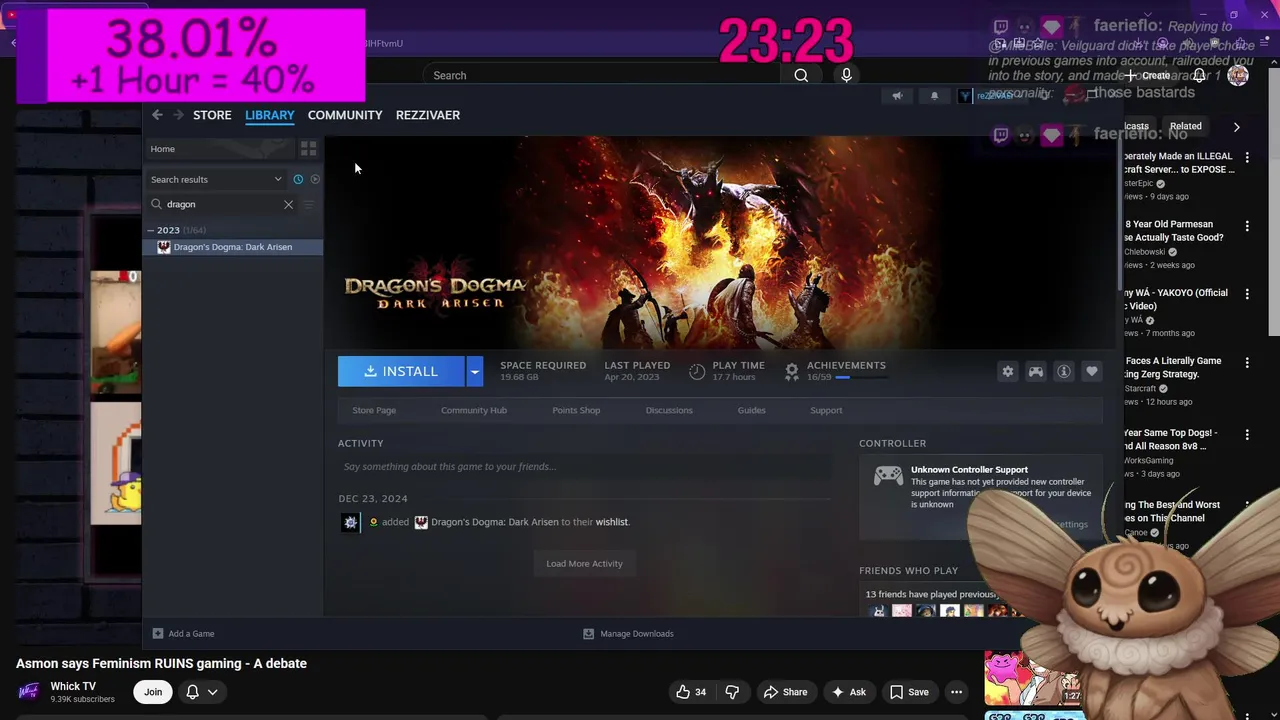
Task: Open menu for the Zerg Strategy video
Action: [x=1247, y=362]
